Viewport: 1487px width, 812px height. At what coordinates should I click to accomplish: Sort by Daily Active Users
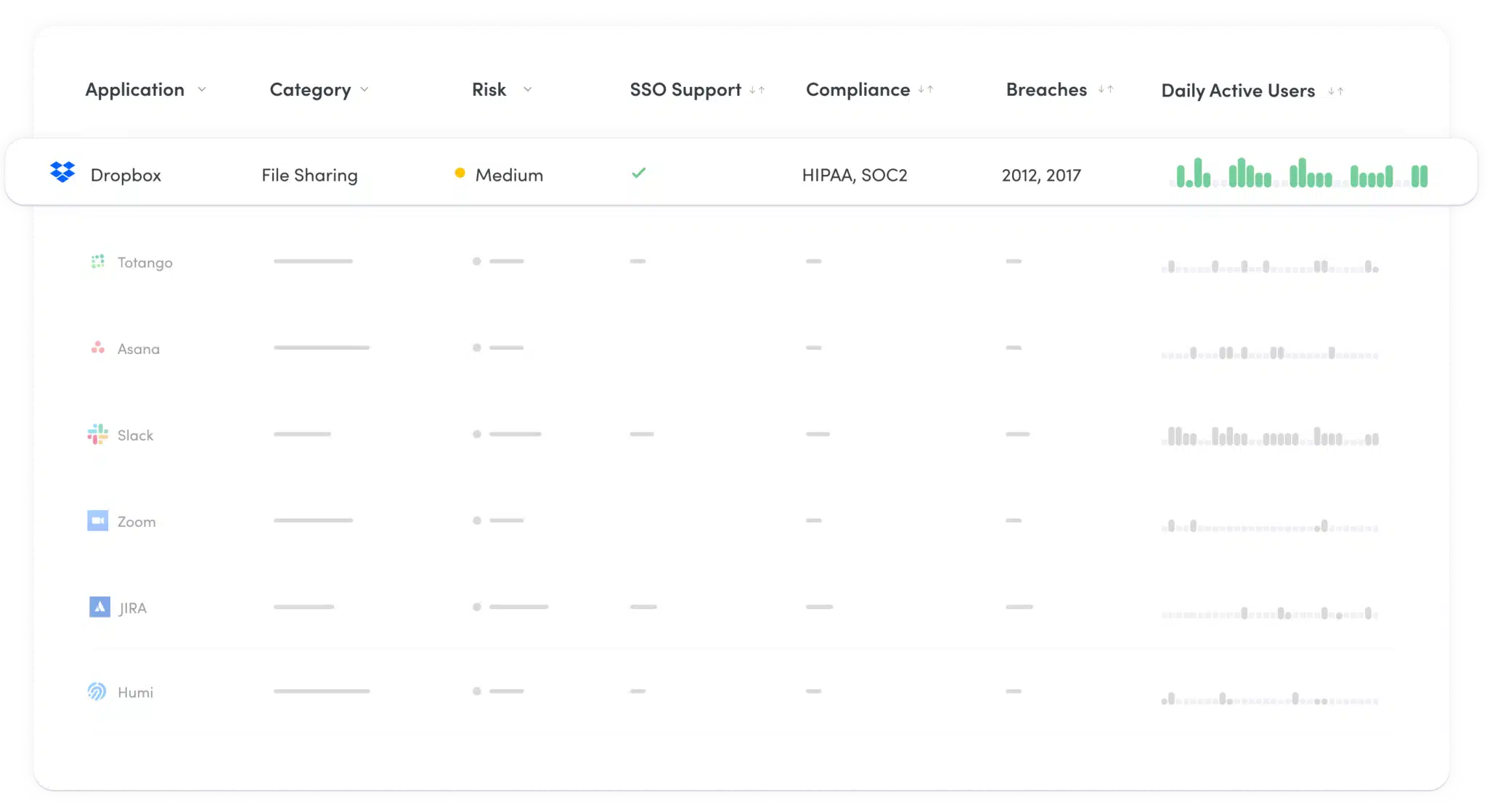[x=1335, y=91]
